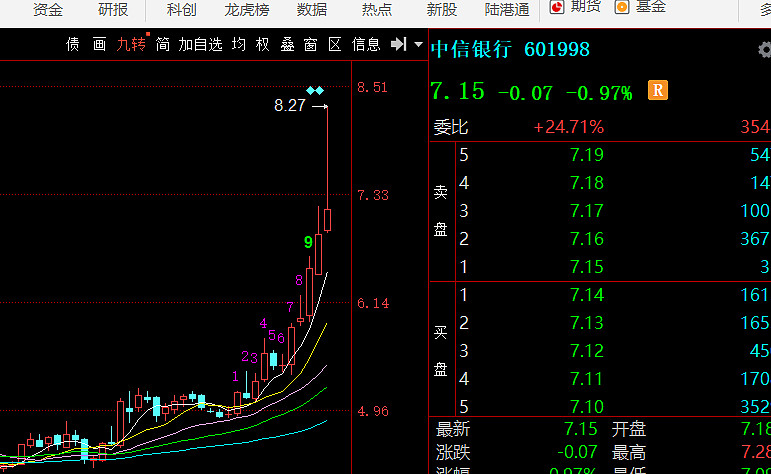This screenshot has height=474, width=771.
Task: Select the 画 drawing tool
Action: [99, 44]
